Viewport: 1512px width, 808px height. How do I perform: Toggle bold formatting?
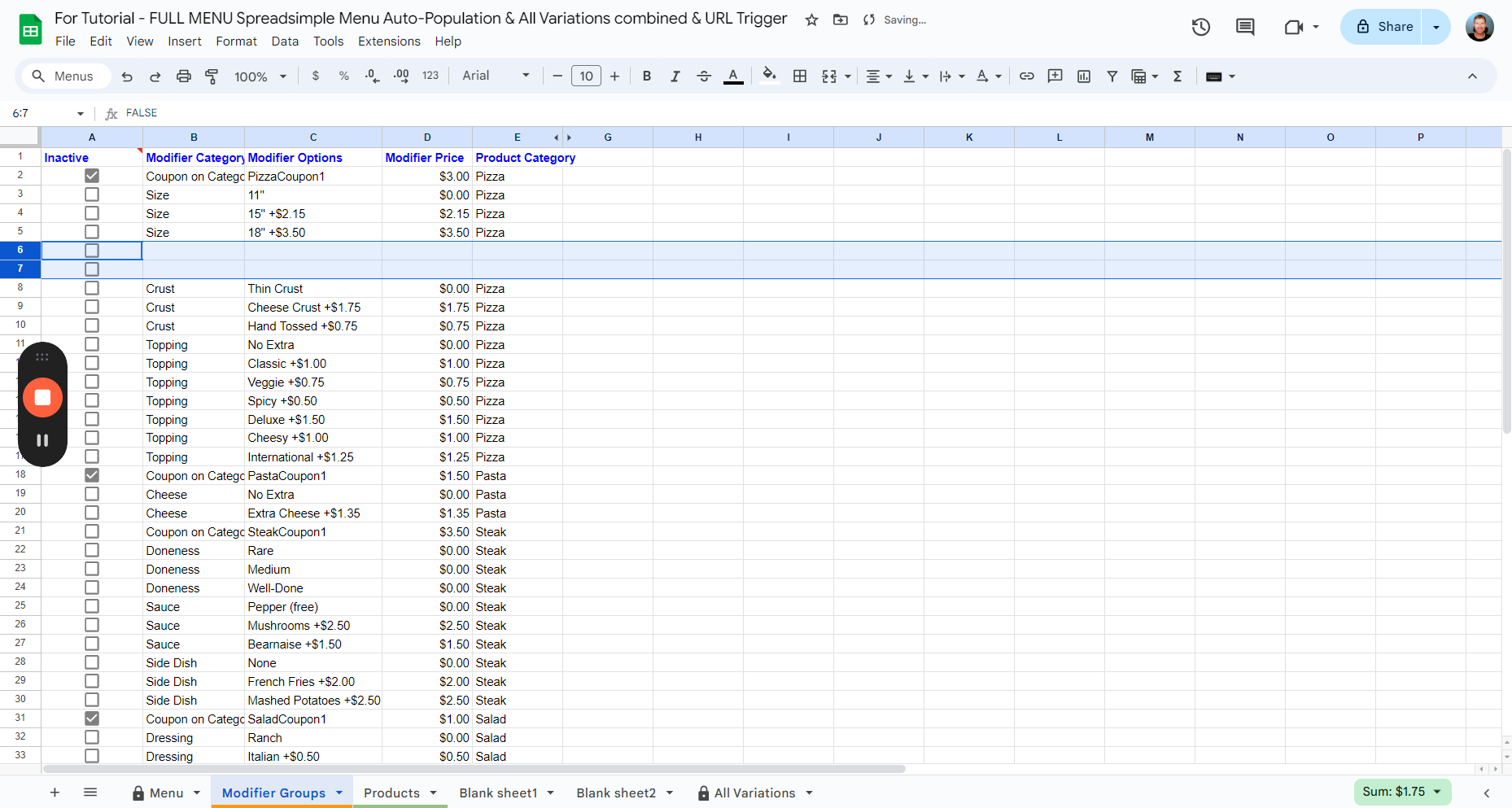647,76
